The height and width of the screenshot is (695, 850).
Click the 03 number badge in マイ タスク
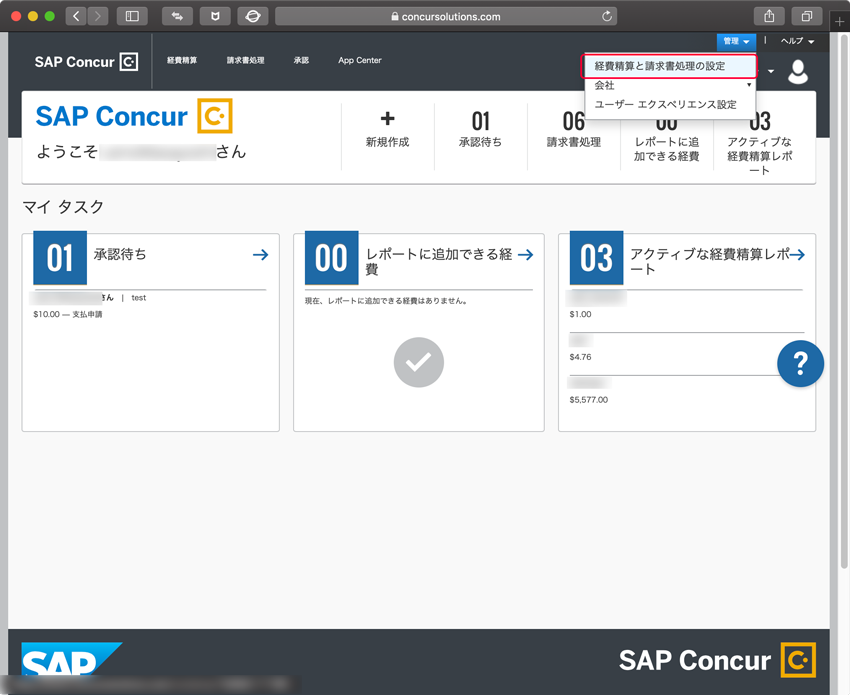[596, 258]
